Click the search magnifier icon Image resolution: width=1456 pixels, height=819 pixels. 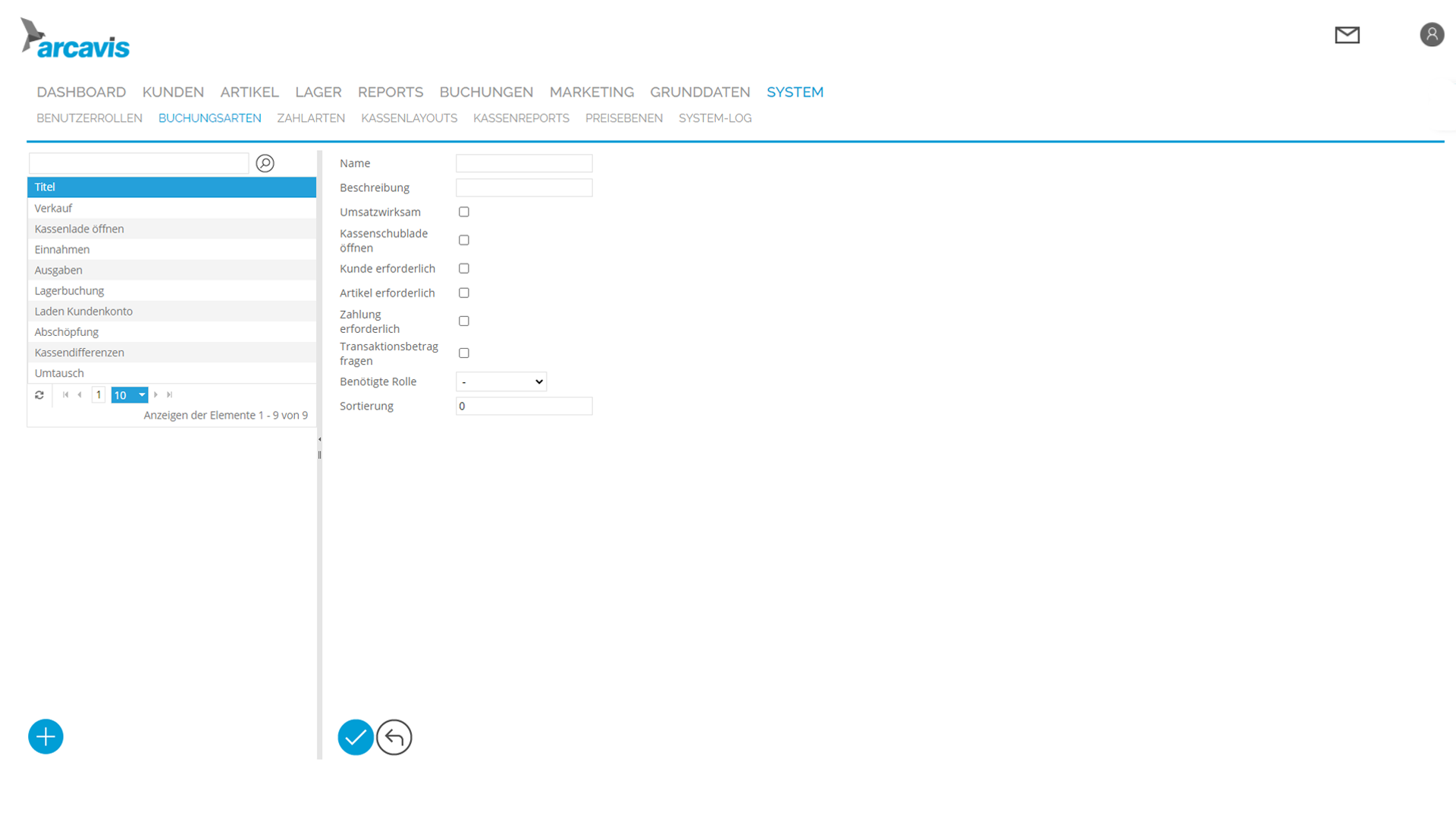[265, 163]
